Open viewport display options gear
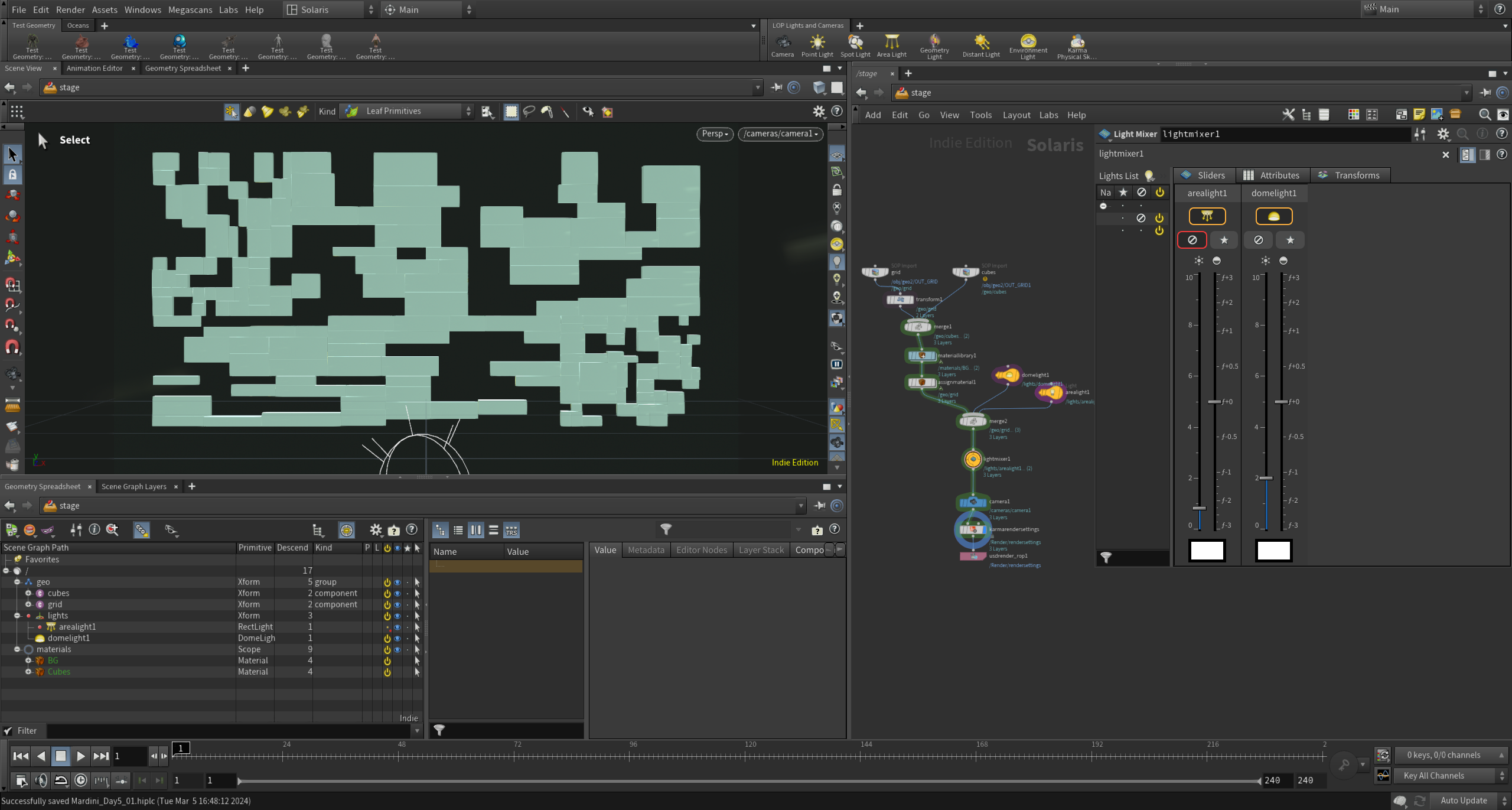 [819, 111]
